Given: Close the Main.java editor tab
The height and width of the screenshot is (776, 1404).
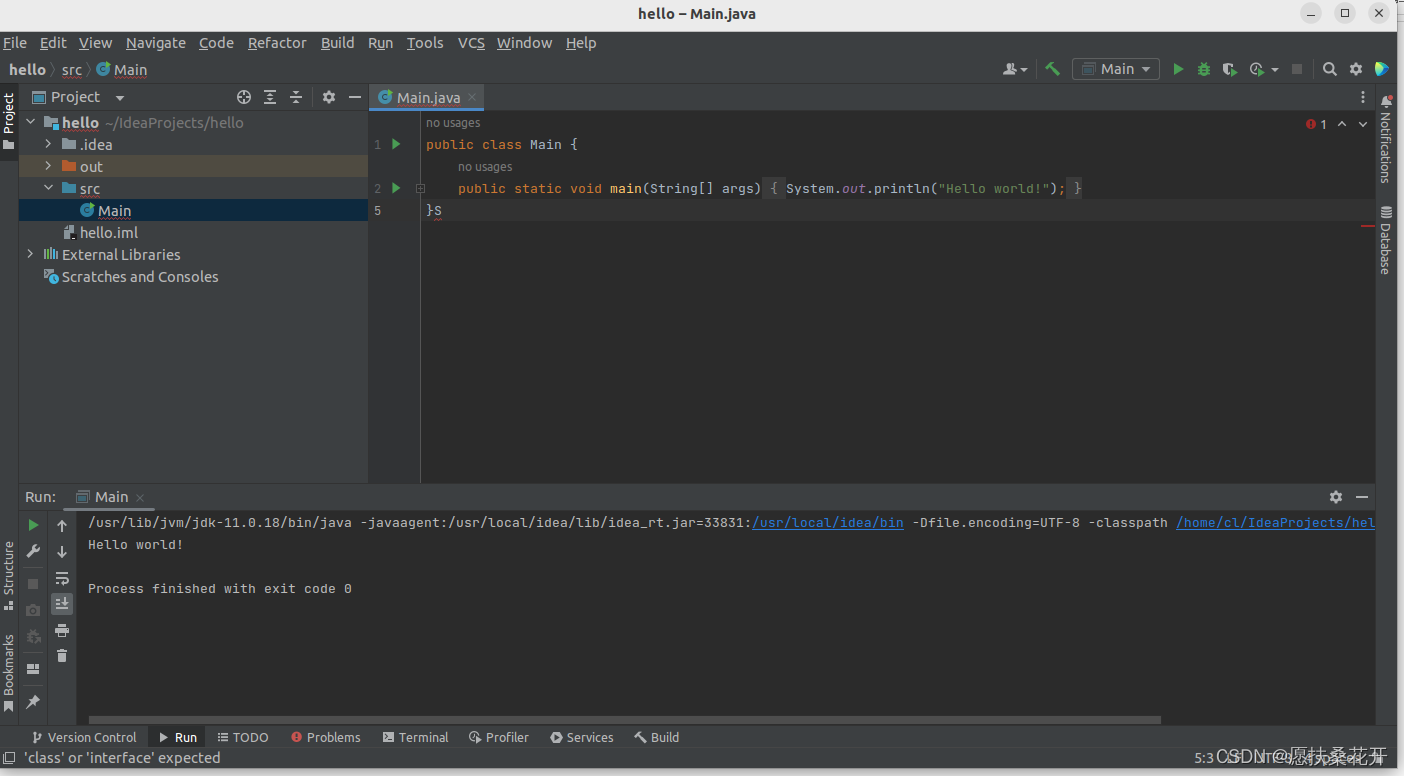Looking at the screenshot, I should 472,98.
